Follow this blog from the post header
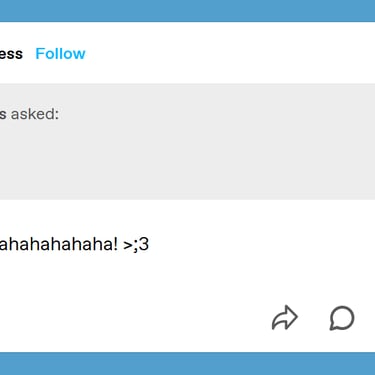The image size is (375, 375). tap(60, 54)
